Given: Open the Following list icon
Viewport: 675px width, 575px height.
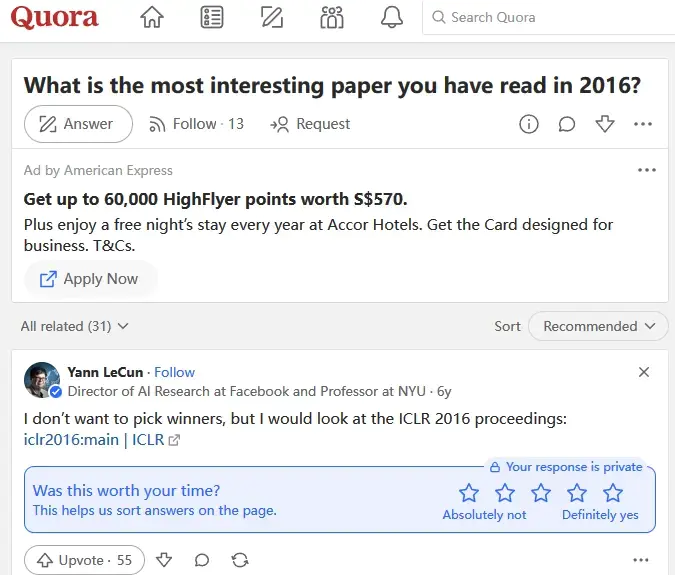Looking at the screenshot, I should tap(212, 17).
